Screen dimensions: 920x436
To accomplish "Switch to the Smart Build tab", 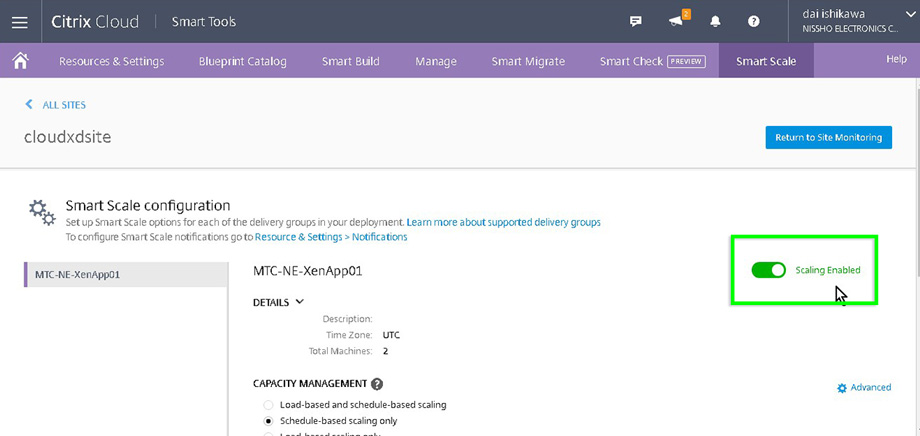I will coord(351,61).
